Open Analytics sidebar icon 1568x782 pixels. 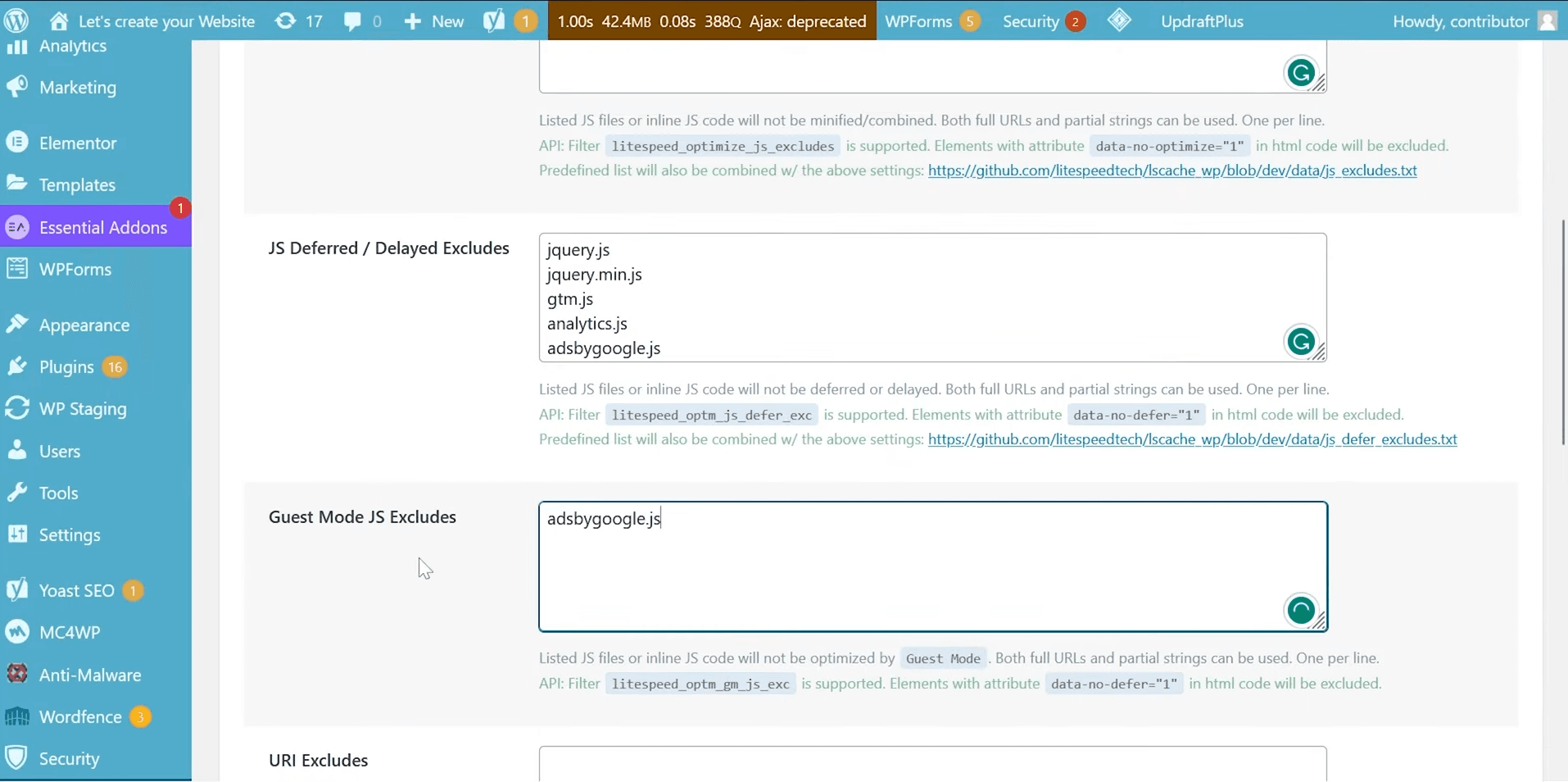pos(16,46)
